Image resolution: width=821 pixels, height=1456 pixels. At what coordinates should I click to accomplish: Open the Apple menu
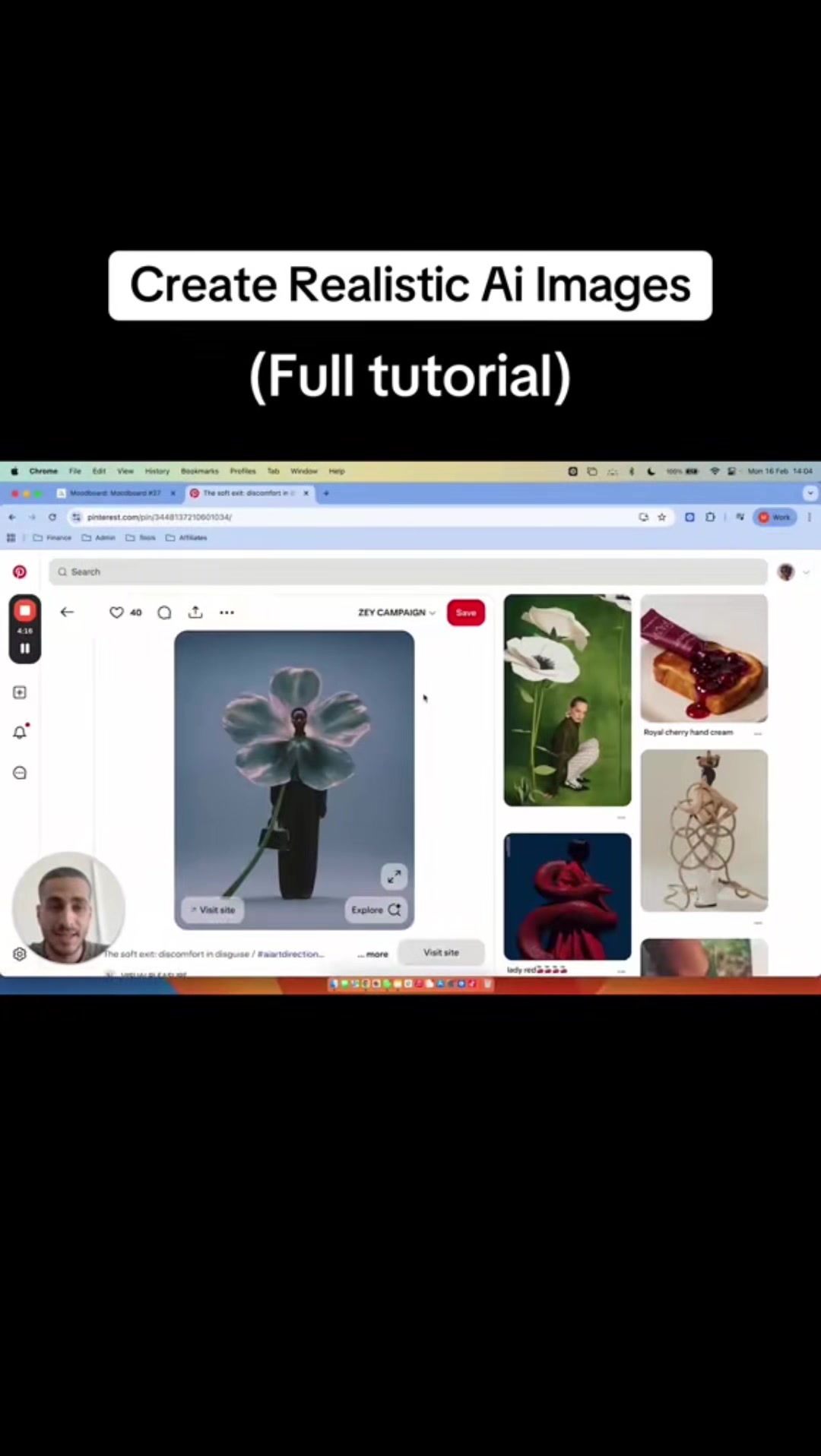click(x=14, y=471)
